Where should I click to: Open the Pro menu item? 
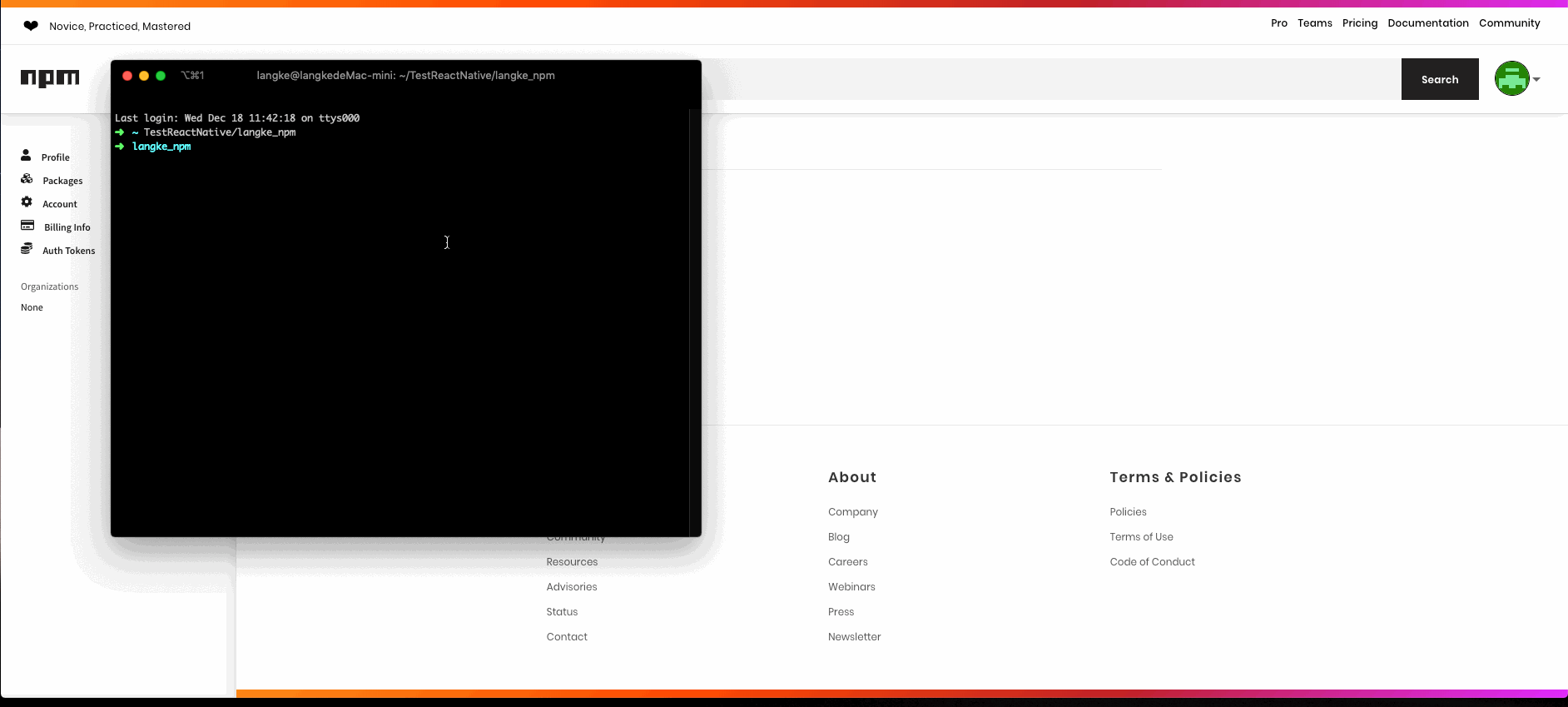1279,23
